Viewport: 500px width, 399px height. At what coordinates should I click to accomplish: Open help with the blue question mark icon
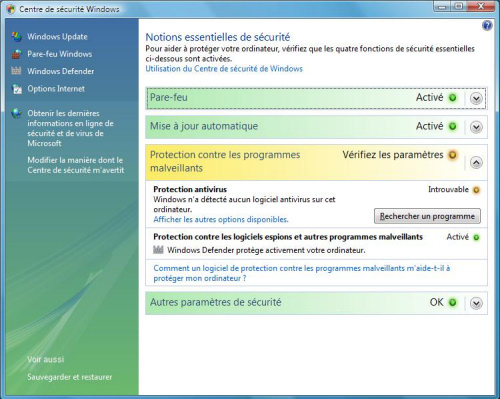(x=487, y=25)
